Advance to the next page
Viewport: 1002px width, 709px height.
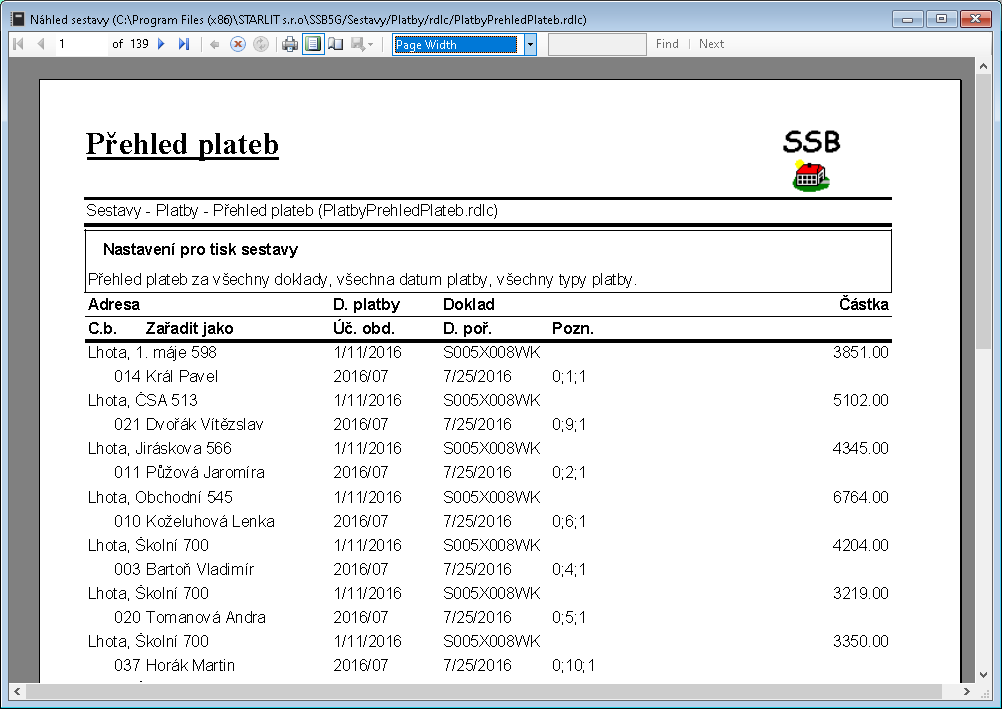(x=162, y=44)
